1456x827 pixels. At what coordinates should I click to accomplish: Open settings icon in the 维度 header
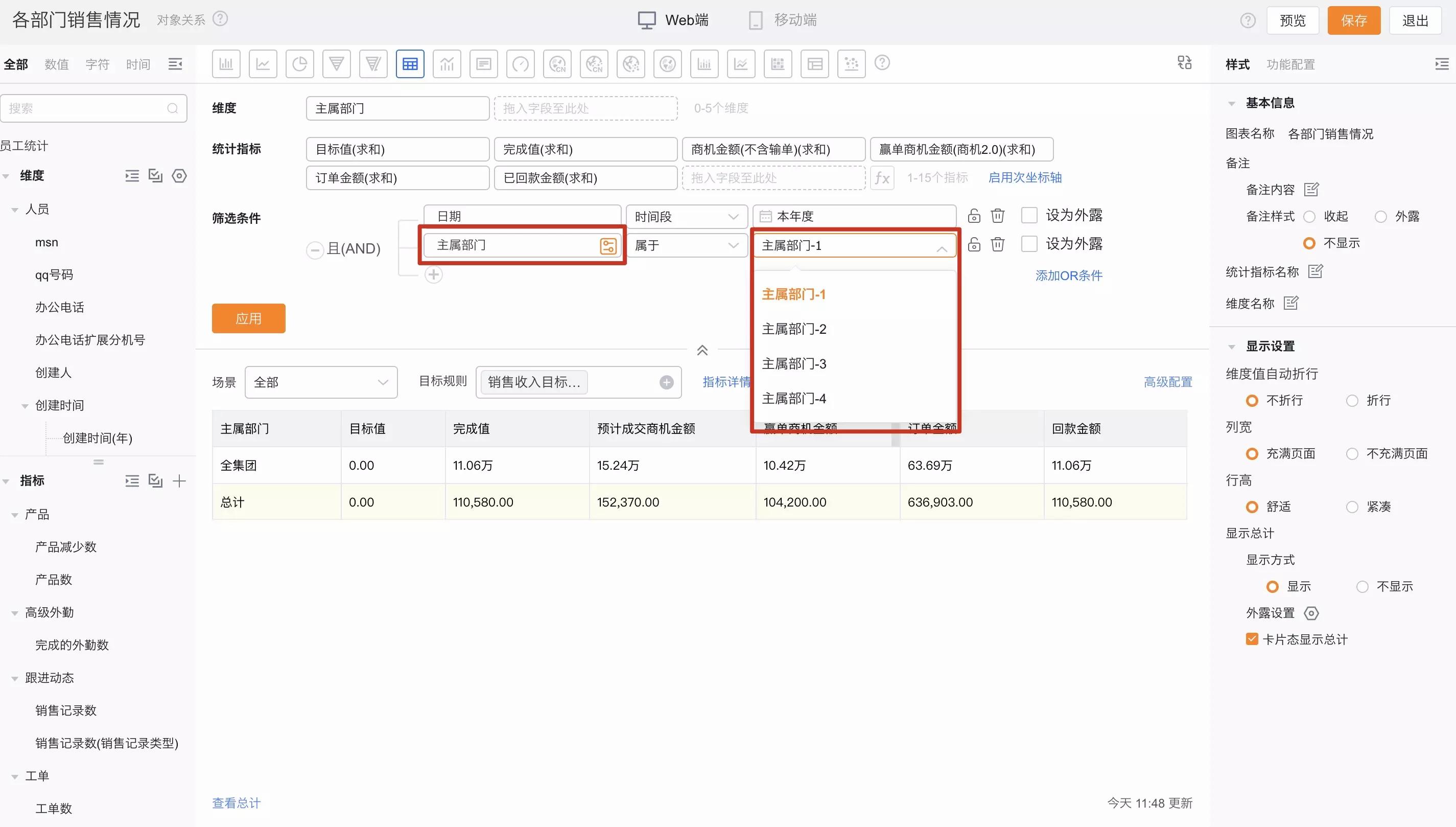pos(179,176)
